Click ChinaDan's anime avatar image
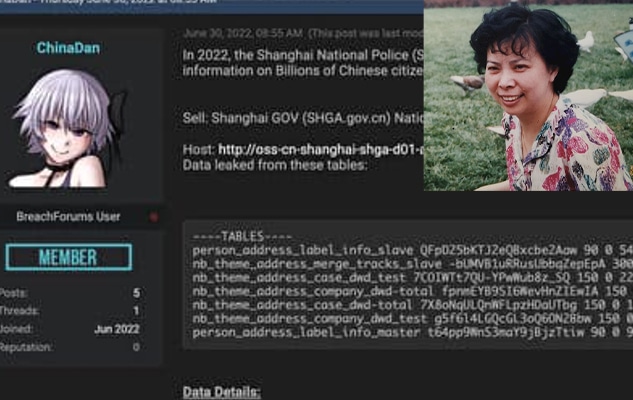Viewport: 633px width, 400px height. (67, 128)
